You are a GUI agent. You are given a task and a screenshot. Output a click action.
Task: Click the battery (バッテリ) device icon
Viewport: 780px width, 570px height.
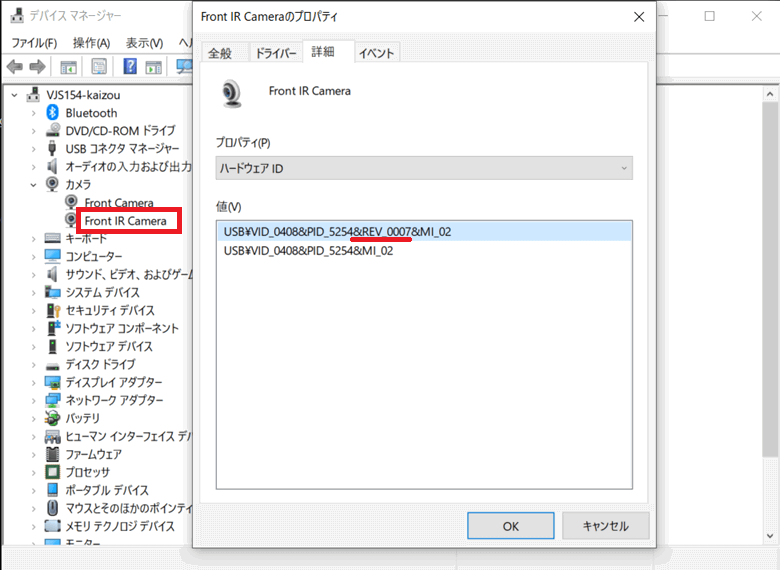pyautogui.click(x=54, y=418)
